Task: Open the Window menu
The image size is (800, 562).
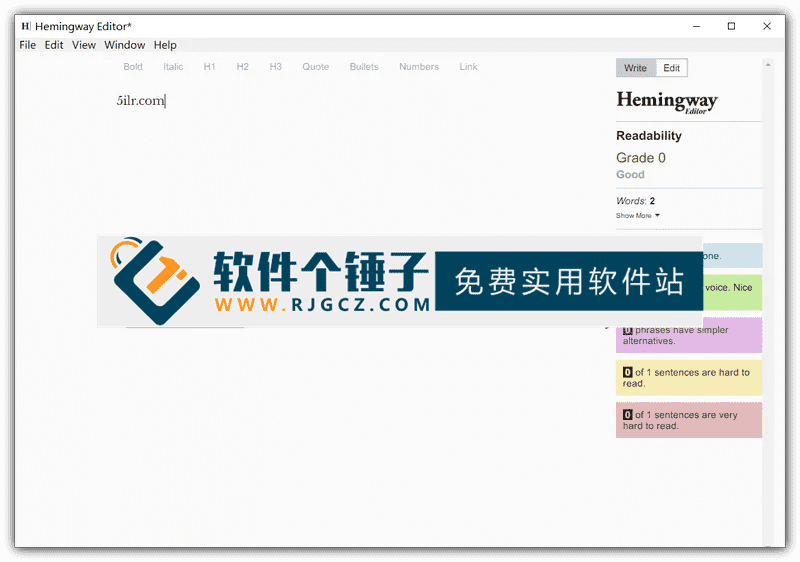Action: point(124,45)
